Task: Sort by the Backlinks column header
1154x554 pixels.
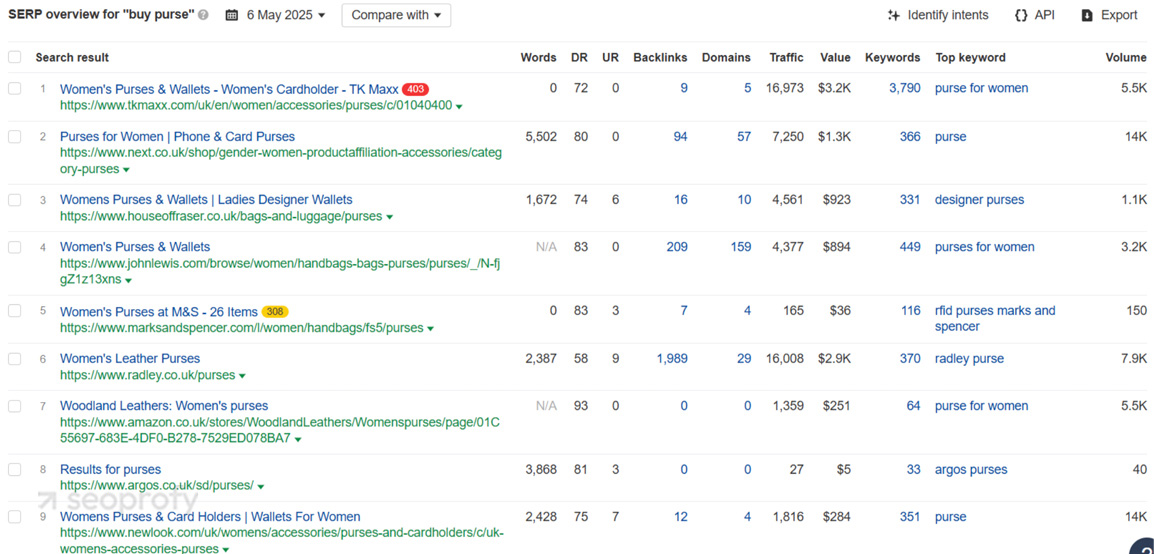Action: point(660,57)
